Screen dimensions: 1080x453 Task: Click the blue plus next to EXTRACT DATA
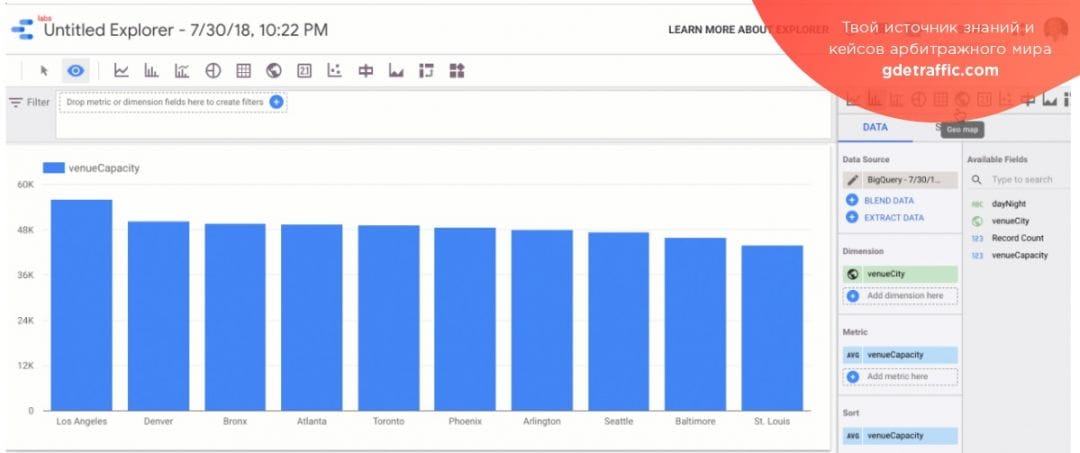(x=852, y=218)
